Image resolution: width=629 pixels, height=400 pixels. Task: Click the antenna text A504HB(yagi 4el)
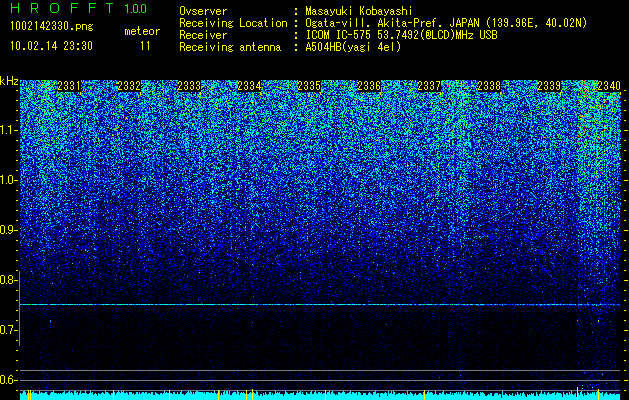pyautogui.click(x=353, y=47)
